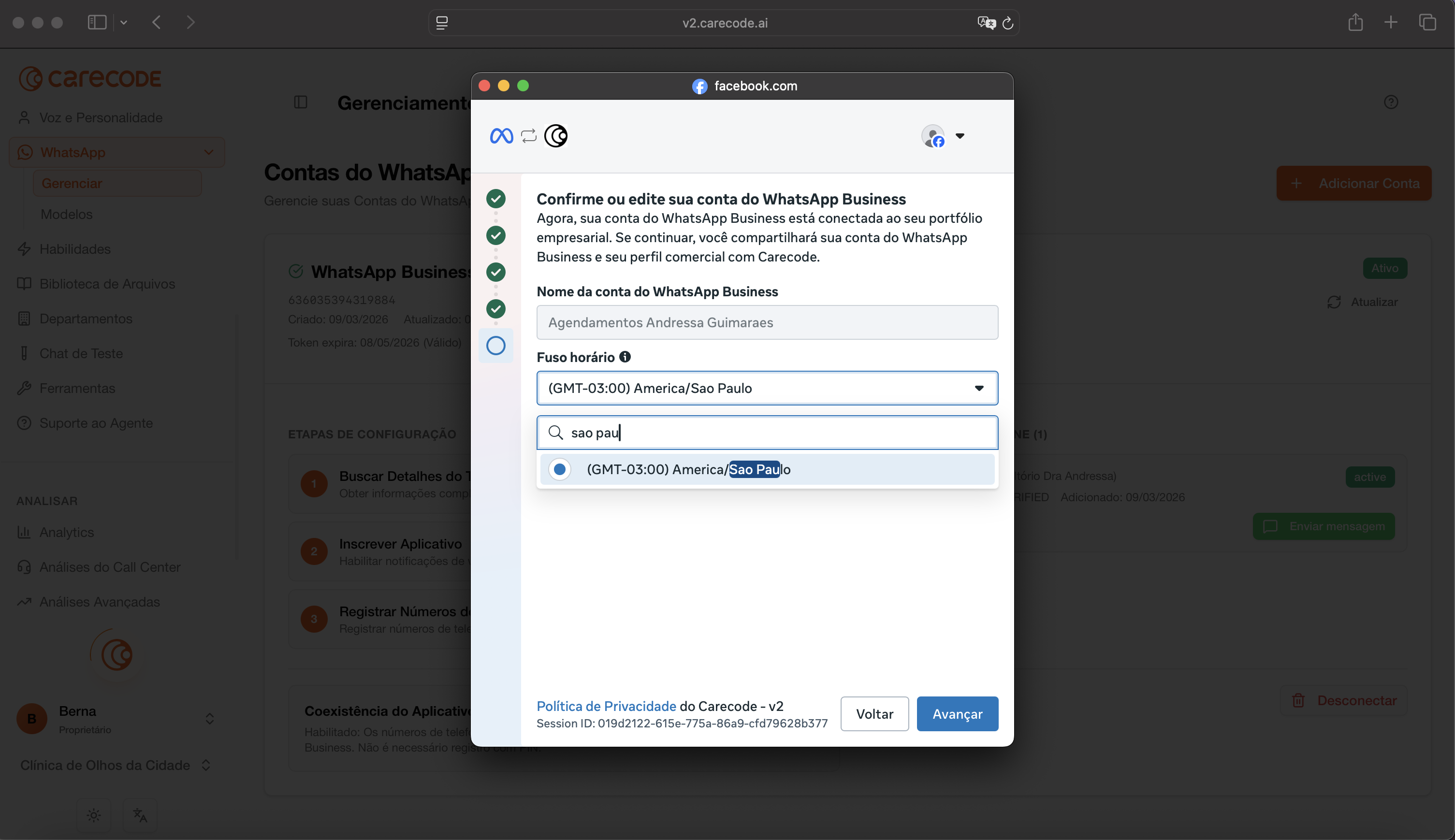Click the Avançar button
The height and width of the screenshot is (840, 1455).
pyautogui.click(x=957, y=714)
